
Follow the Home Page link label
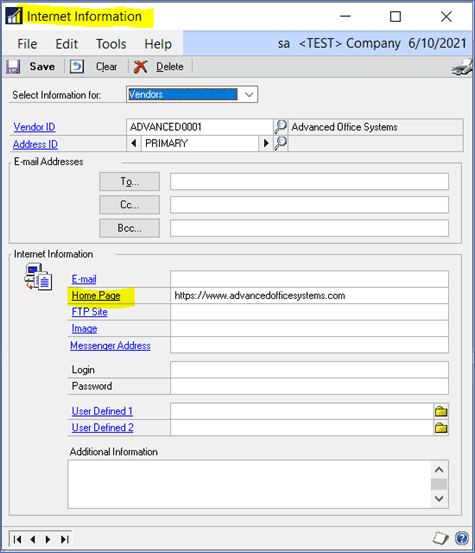point(96,296)
